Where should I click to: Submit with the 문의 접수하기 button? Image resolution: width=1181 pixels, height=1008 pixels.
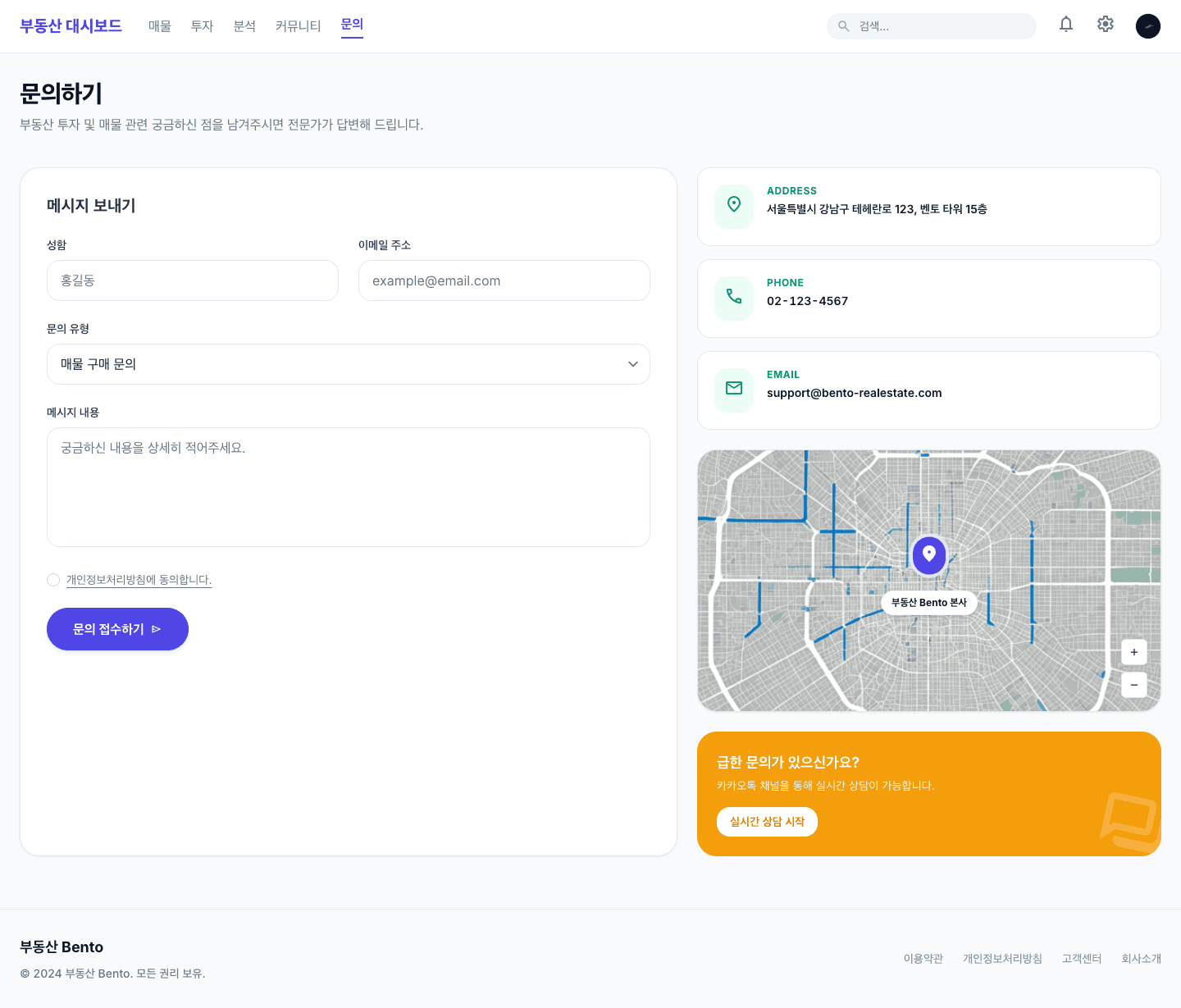[117, 629]
